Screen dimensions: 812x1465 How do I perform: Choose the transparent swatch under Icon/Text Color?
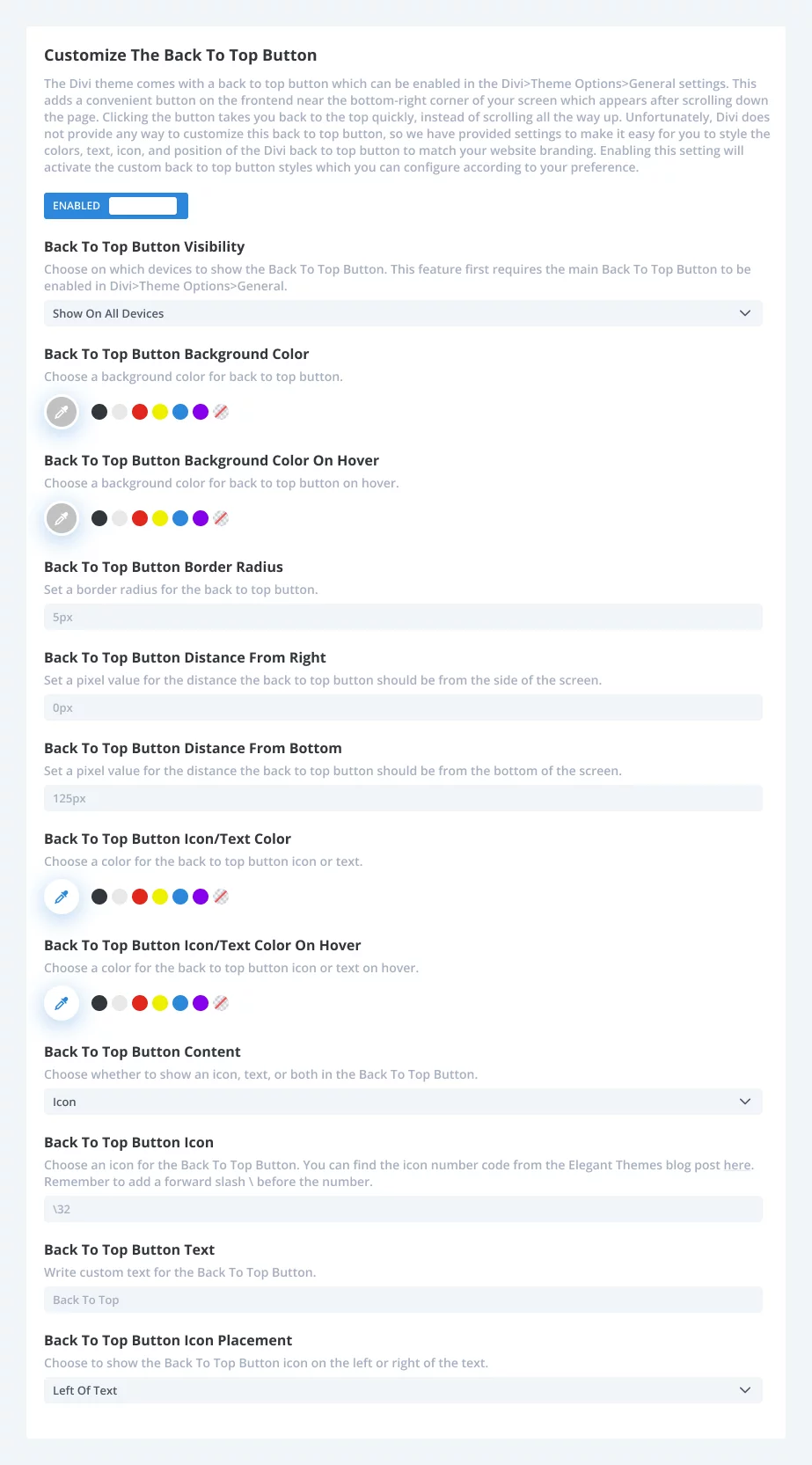[x=221, y=897]
